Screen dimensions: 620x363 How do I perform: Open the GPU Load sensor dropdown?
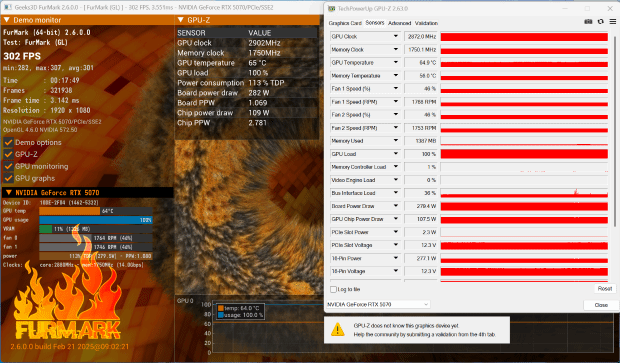[x=395, y=154]
